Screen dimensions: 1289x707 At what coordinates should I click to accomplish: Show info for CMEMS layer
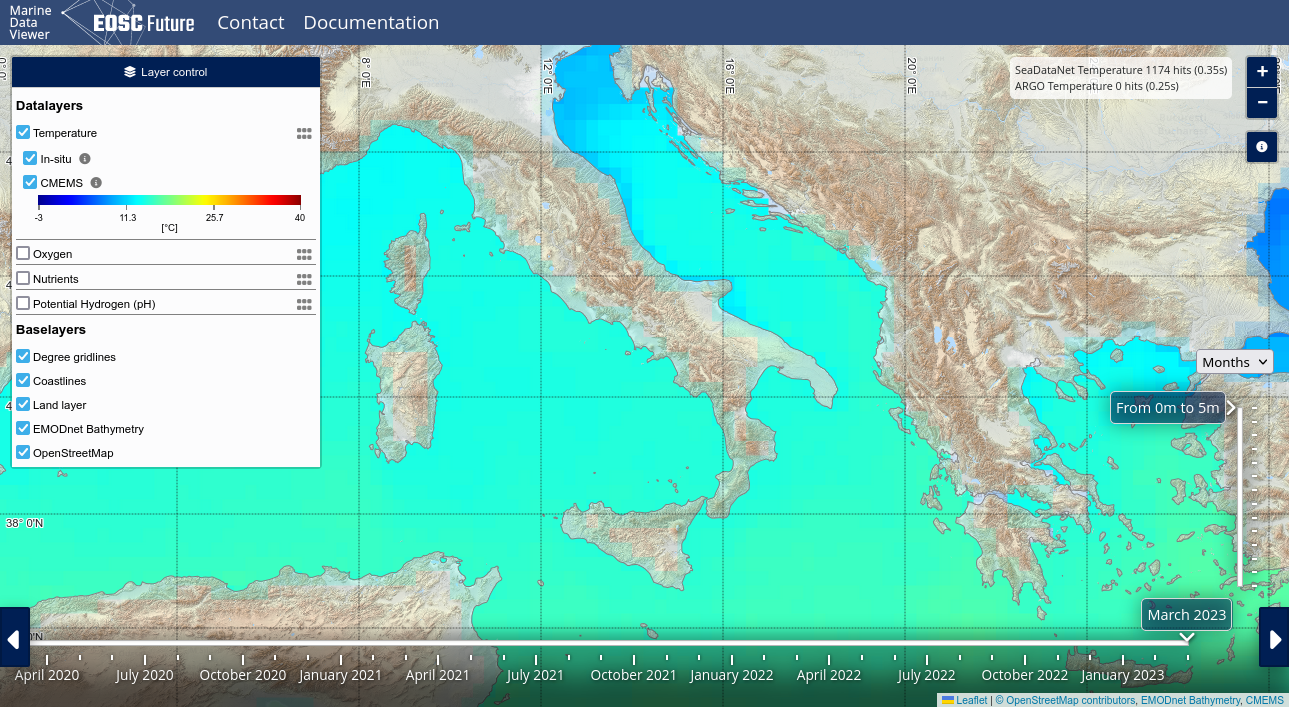96,183
